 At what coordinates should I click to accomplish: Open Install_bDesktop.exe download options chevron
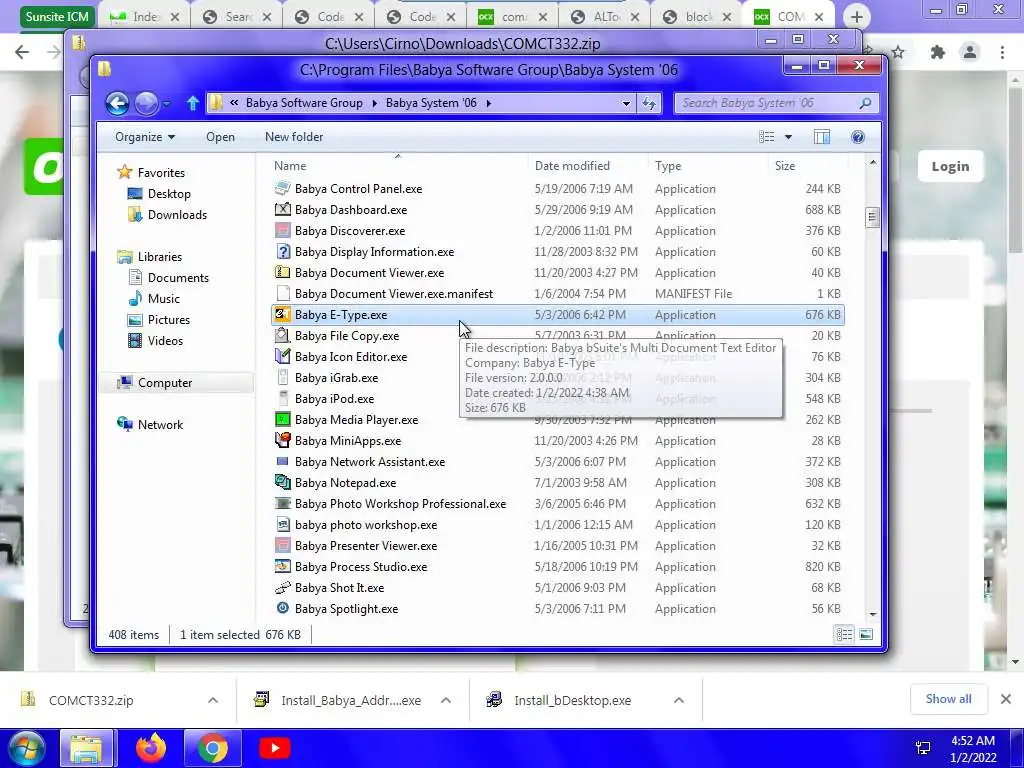click(679, 700)
